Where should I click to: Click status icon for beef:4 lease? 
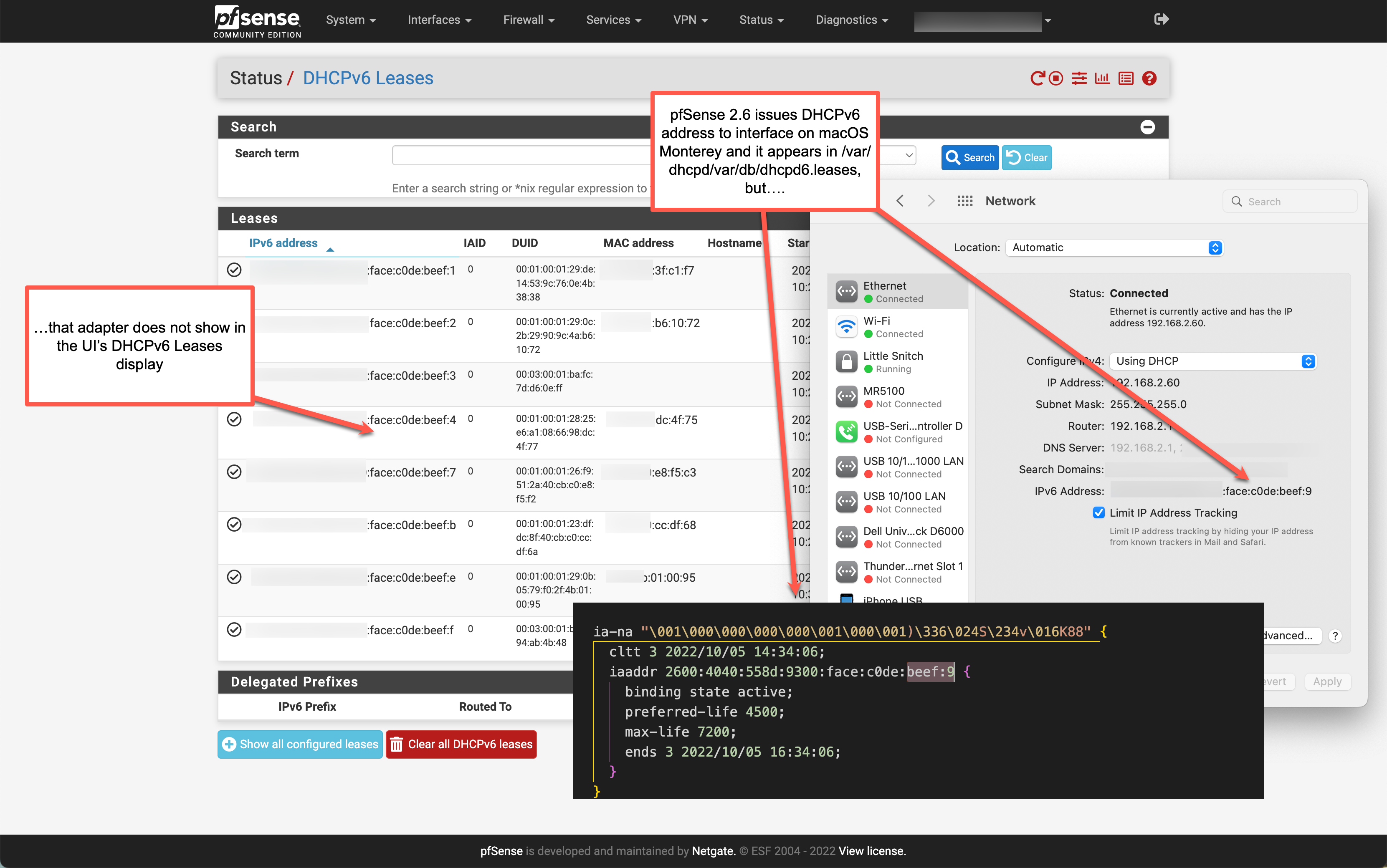[234, 419]
